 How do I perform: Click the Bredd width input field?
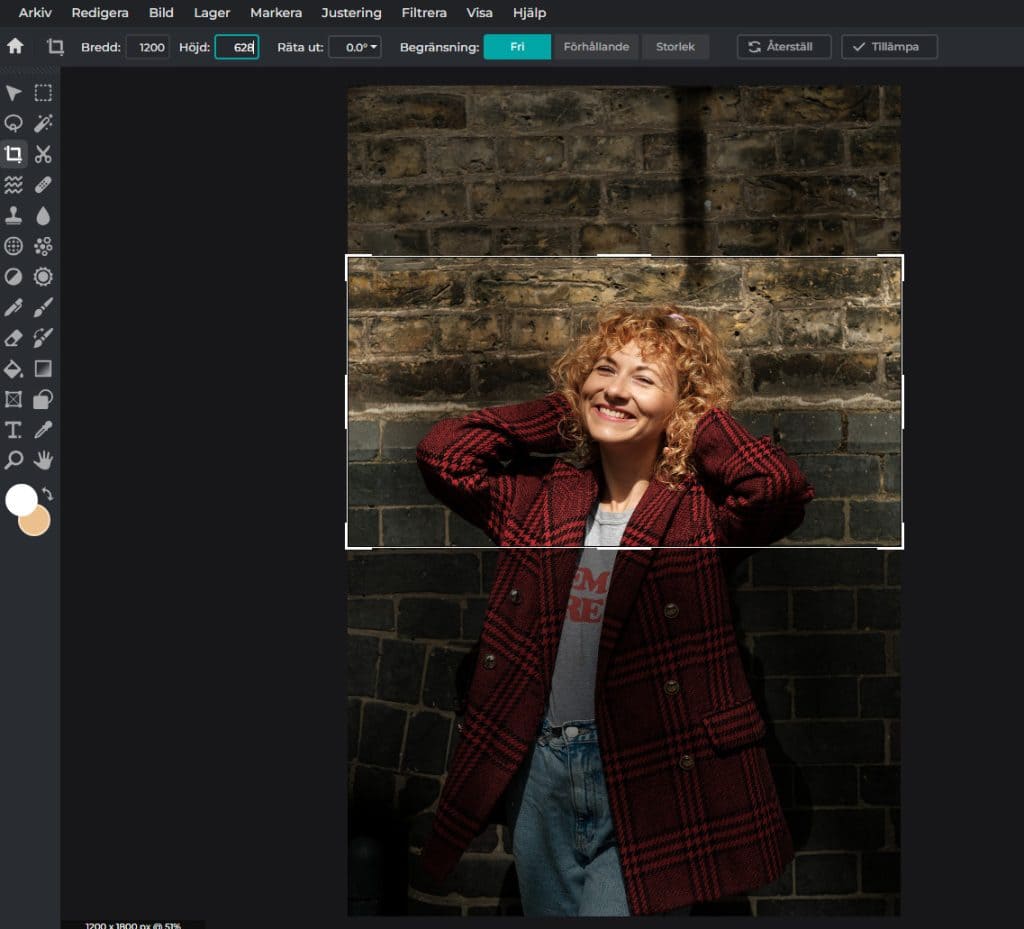coord(148,47)
